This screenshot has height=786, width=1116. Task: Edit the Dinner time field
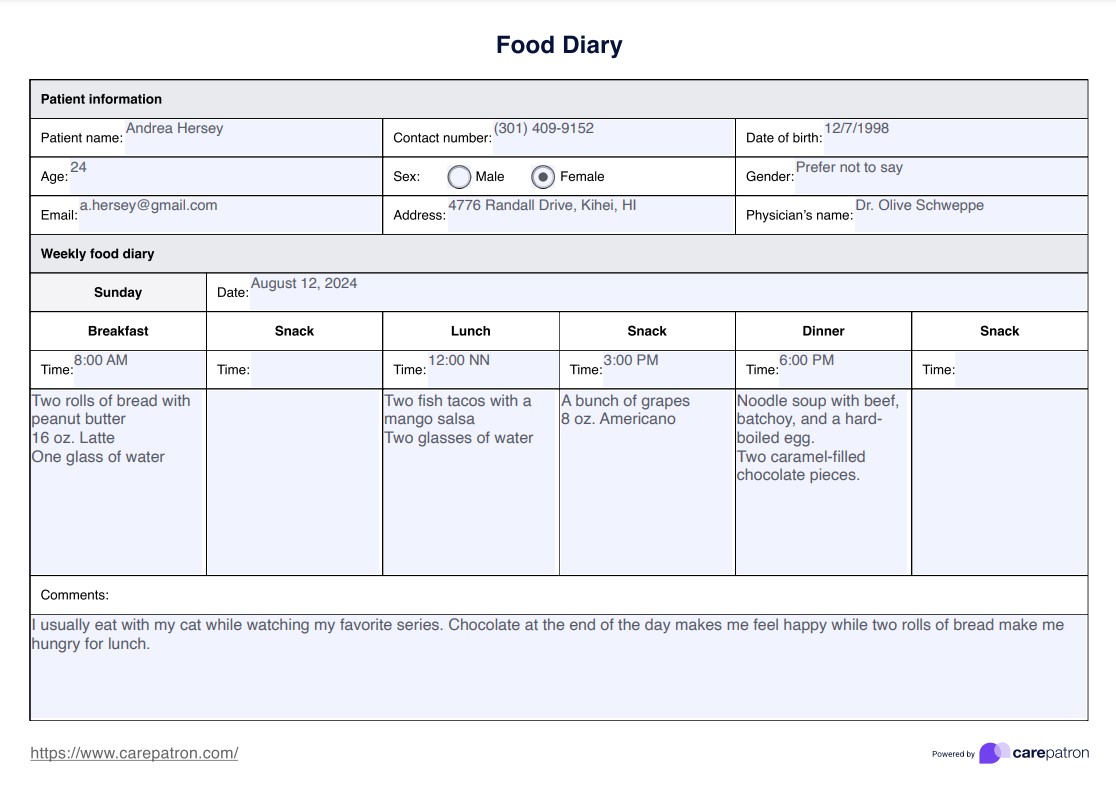(x=844, y=369)
